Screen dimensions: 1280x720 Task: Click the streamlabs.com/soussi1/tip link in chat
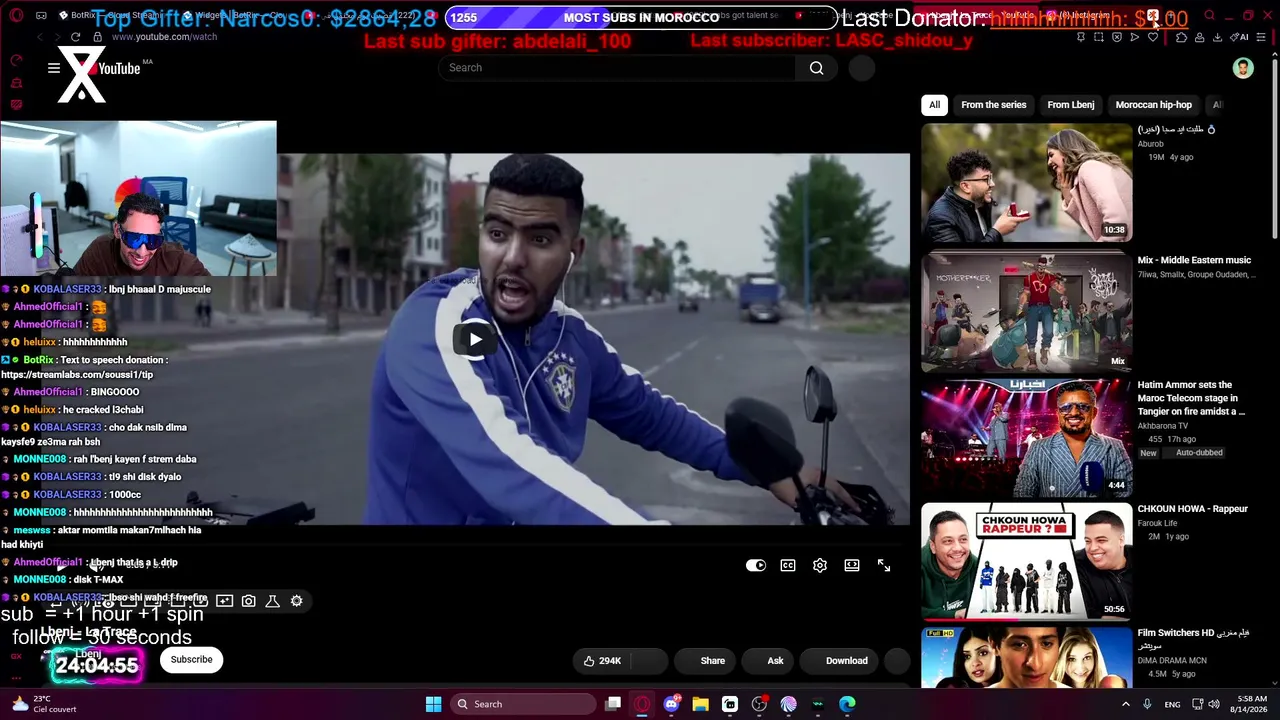tap(77, 375)
